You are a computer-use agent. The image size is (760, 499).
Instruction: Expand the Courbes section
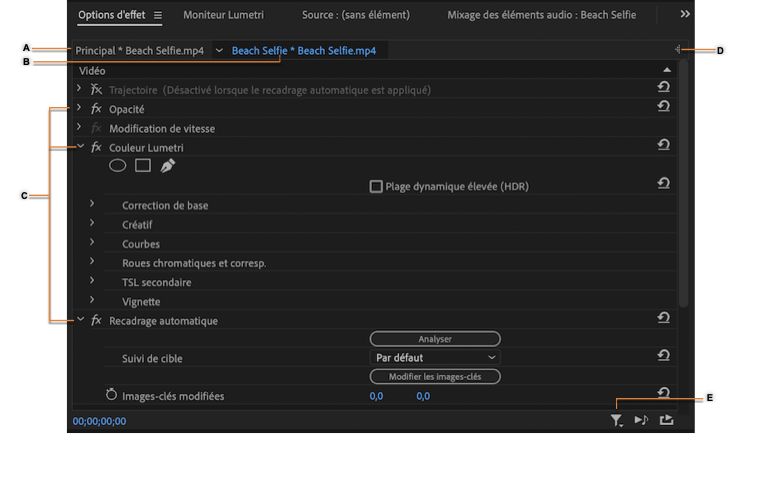(x=92, y=242)
